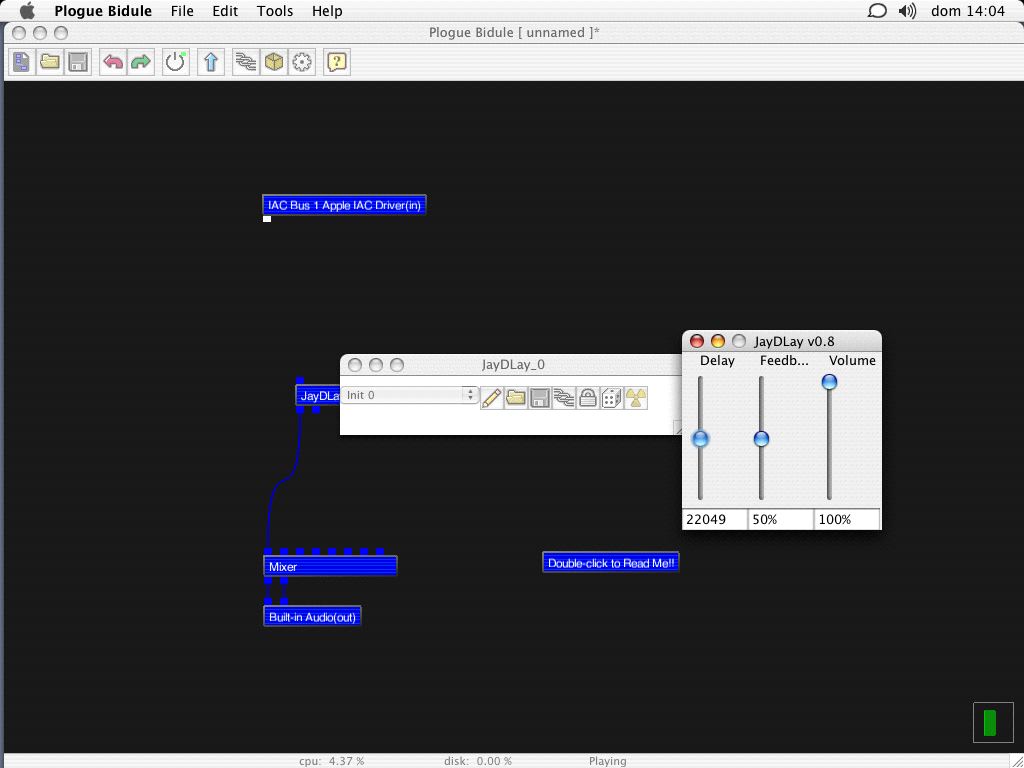1024x768 pixels.
Task: Click the Delay value field showing 22049
Action: [714, 520]
